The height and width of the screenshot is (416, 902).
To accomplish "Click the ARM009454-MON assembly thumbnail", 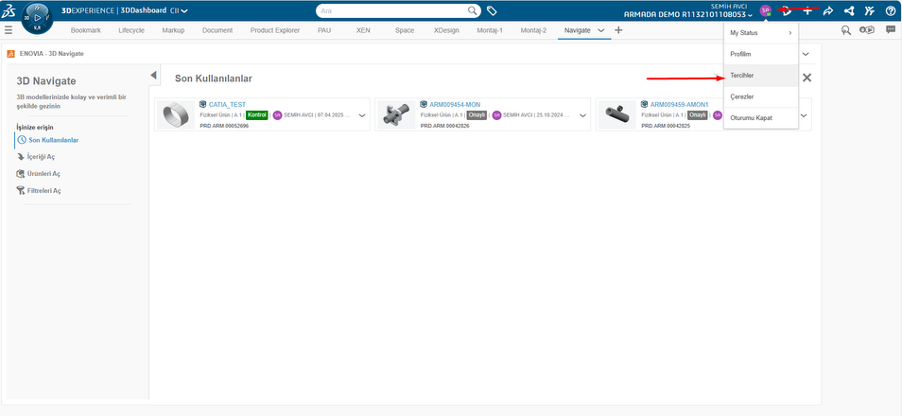I will (396, 115).
